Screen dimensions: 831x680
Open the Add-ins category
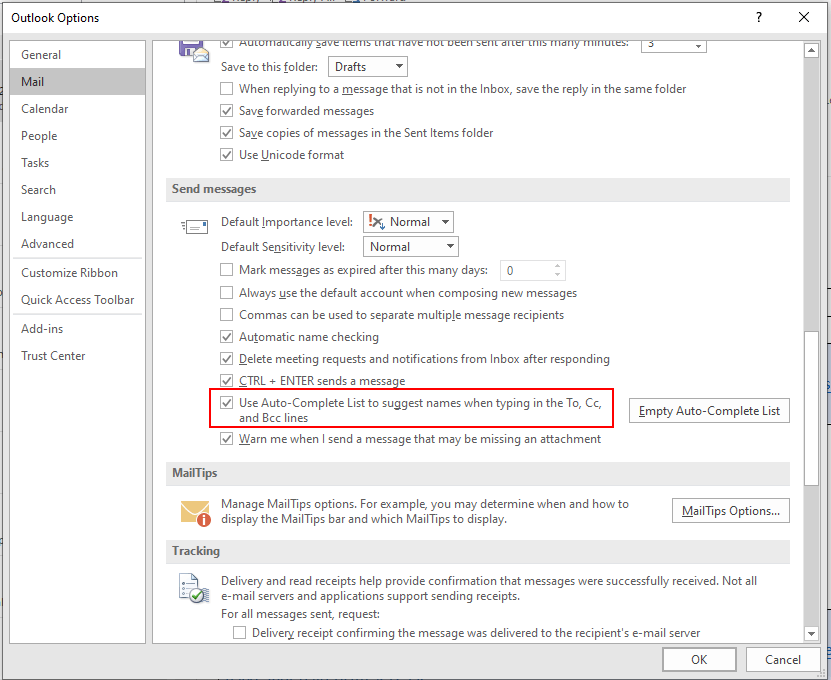[x=77, y=329]
